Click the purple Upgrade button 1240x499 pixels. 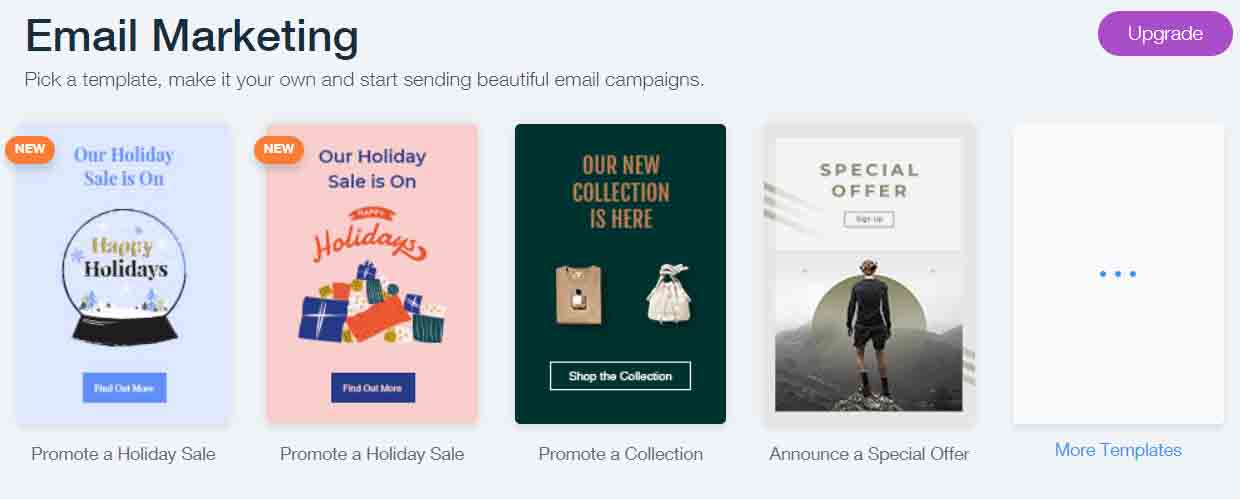[x=1165, y=34]
